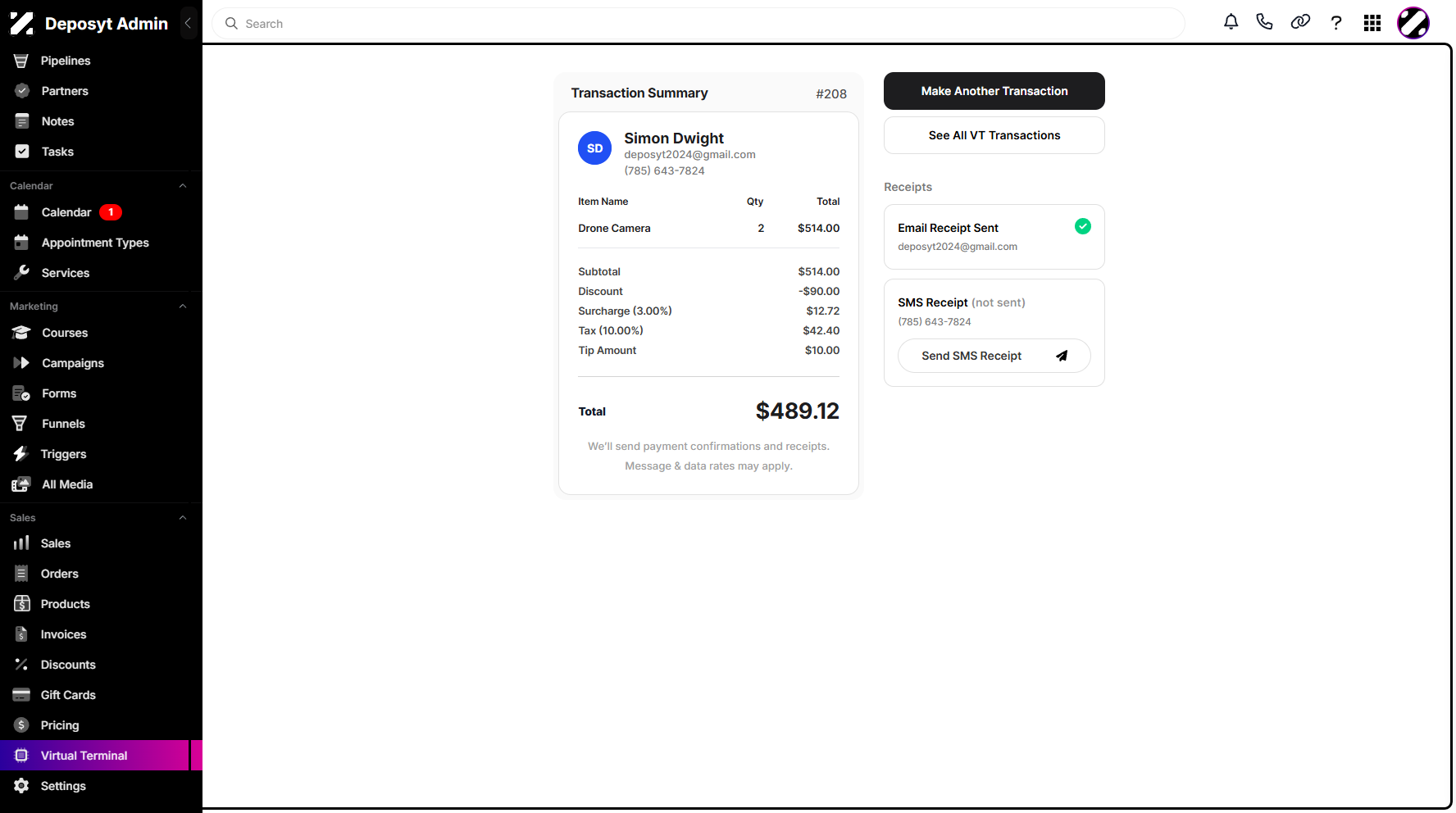1456x813 pixels.
Task: Open Discounts in the sidebar
Action: coord(94,665)
